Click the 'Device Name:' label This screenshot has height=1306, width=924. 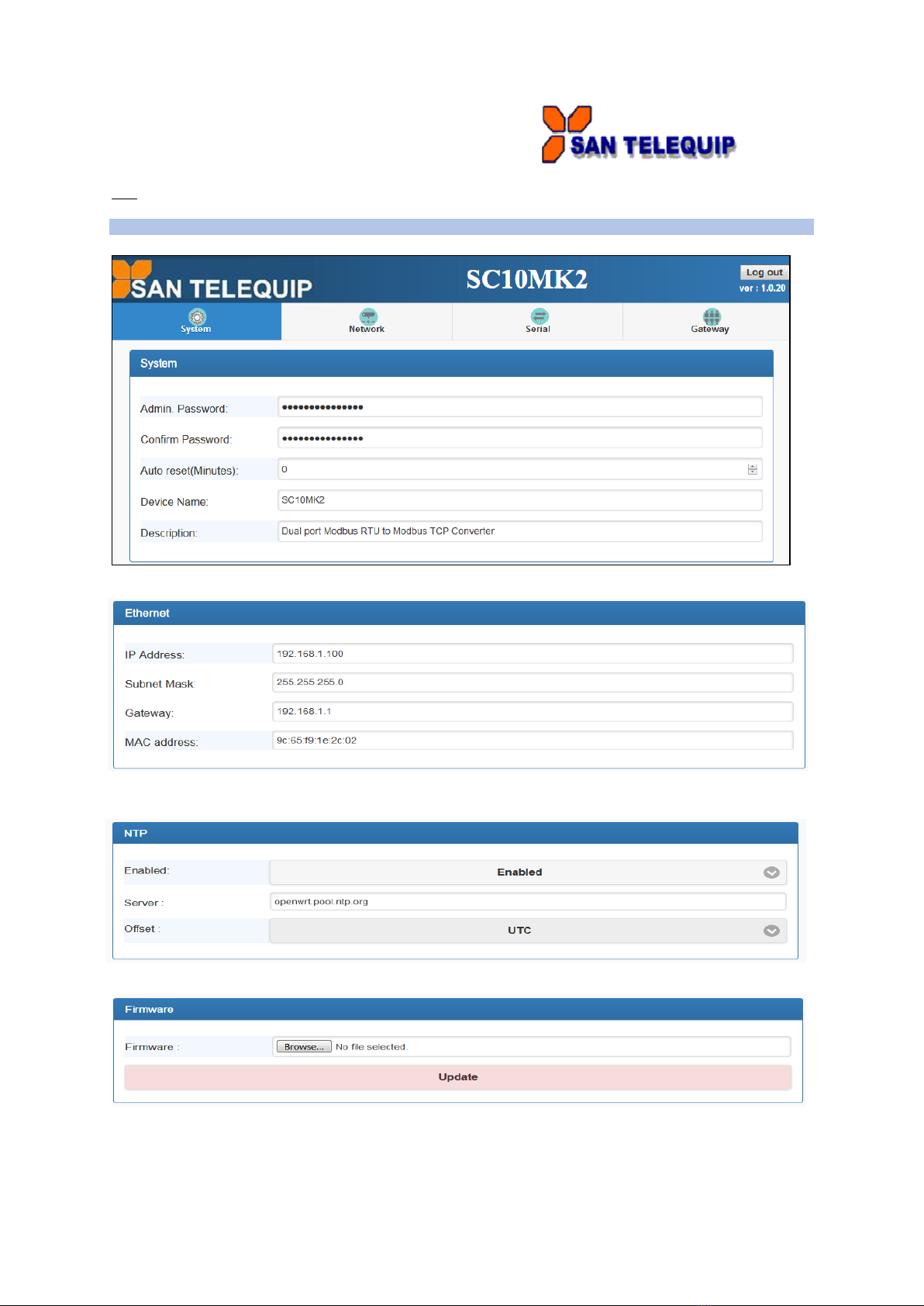174,502
